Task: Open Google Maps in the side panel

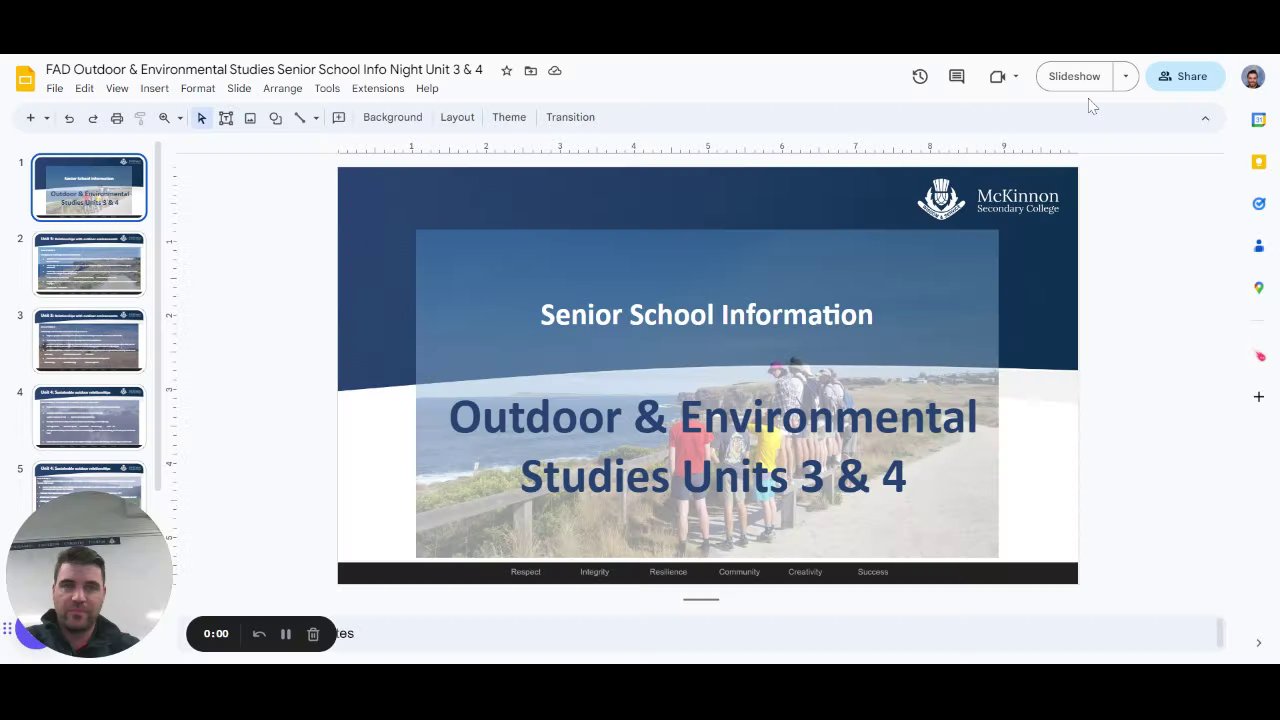Action: [x=1259, y=288]
